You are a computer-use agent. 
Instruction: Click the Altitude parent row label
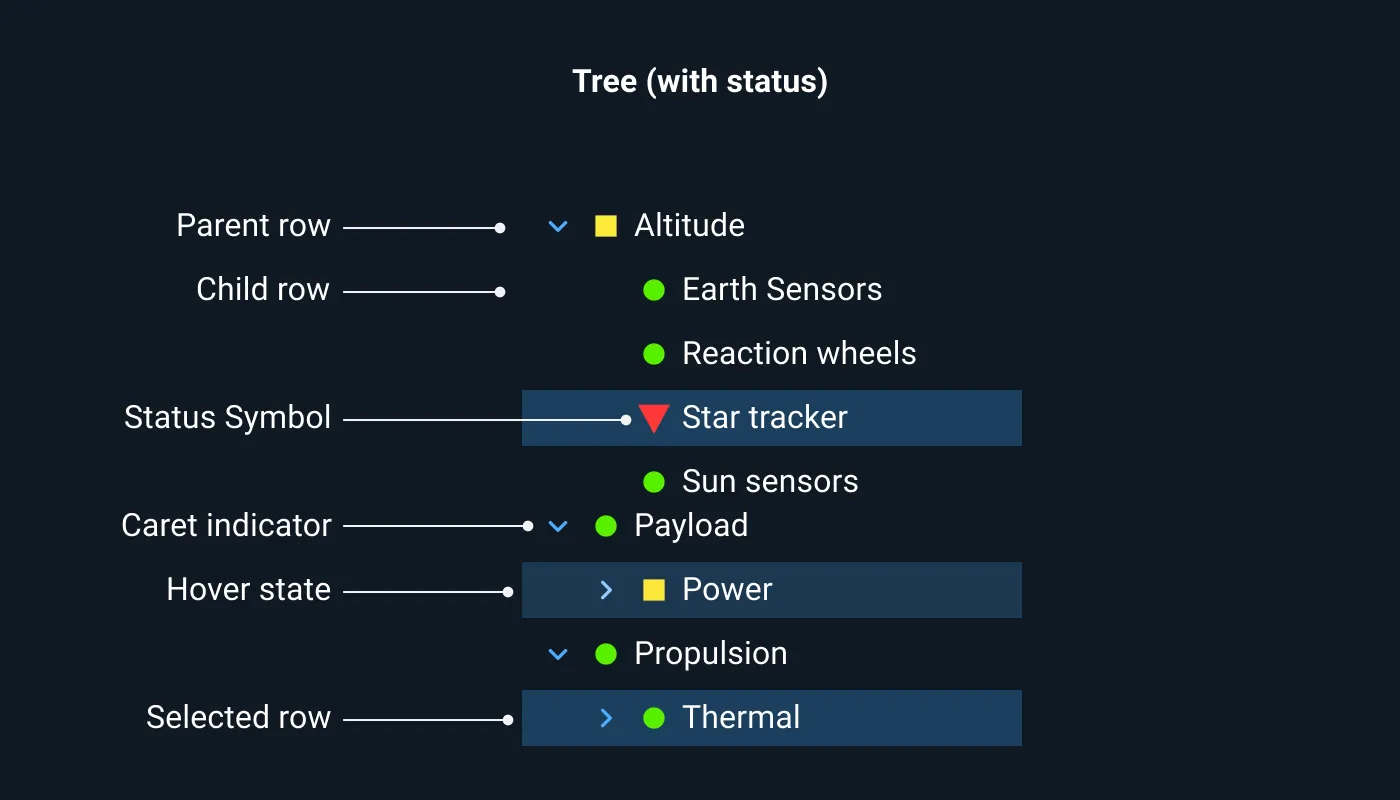[688, 226]
